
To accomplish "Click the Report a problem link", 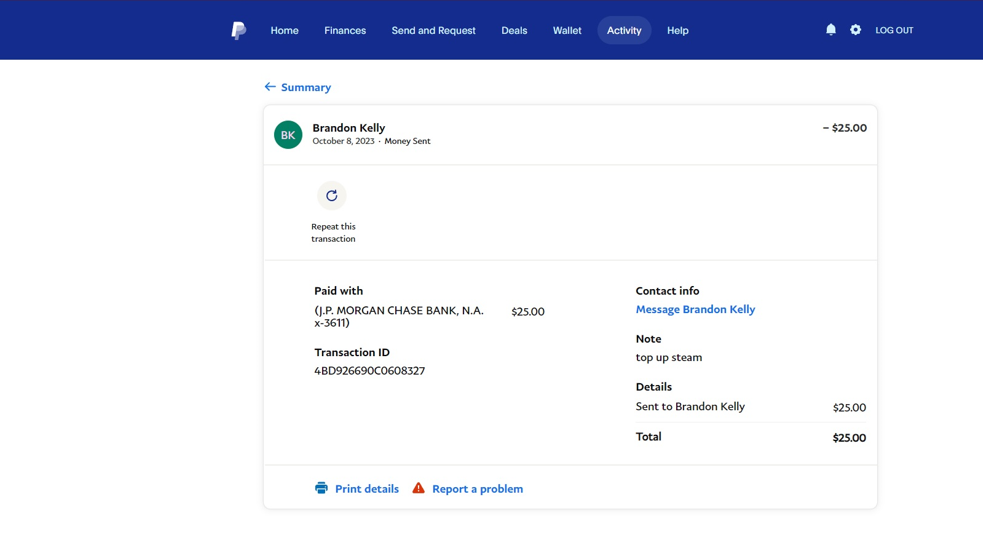I will tap(477, 488).
